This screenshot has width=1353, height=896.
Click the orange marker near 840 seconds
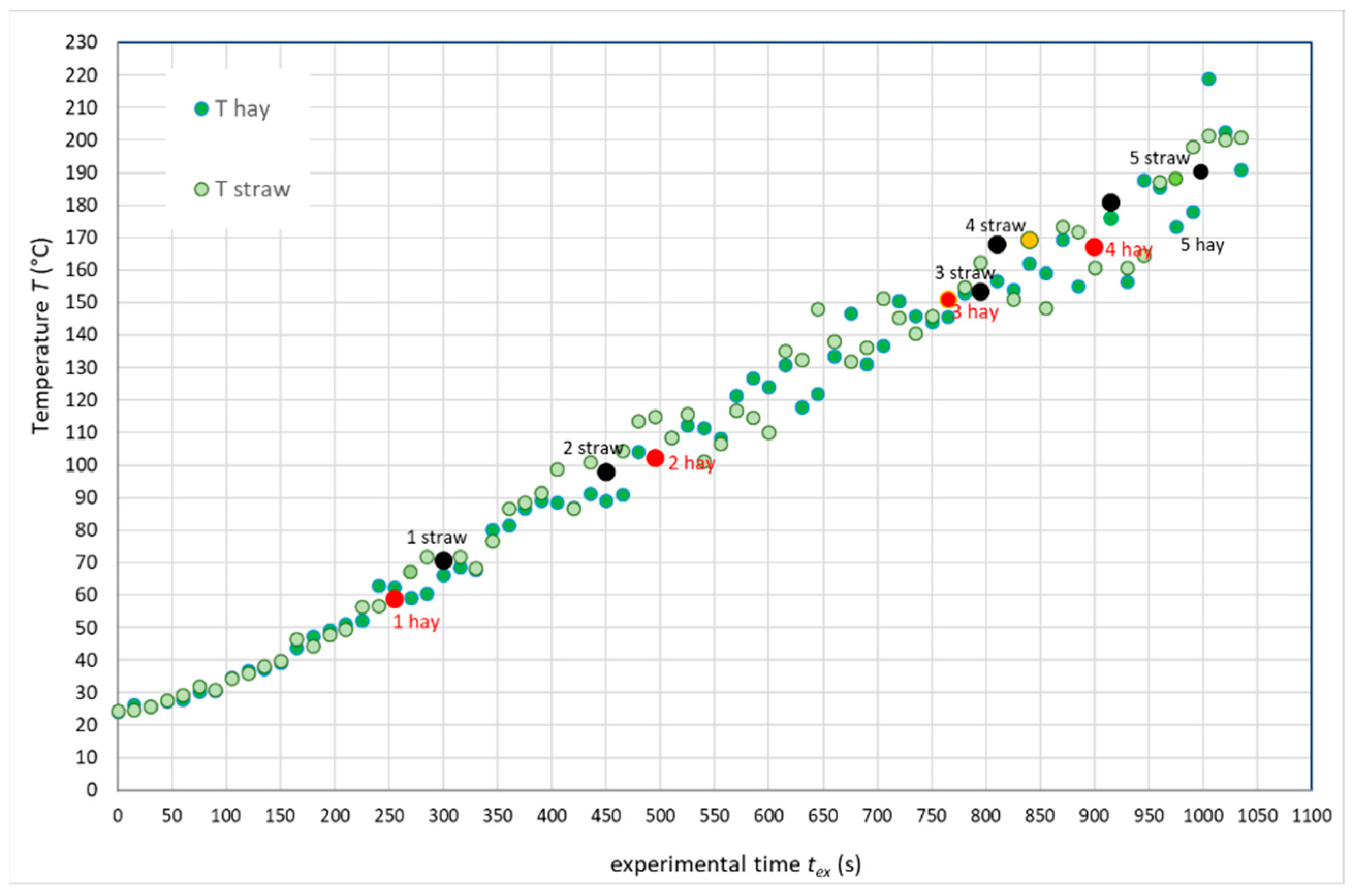[x=1029, y=240]
